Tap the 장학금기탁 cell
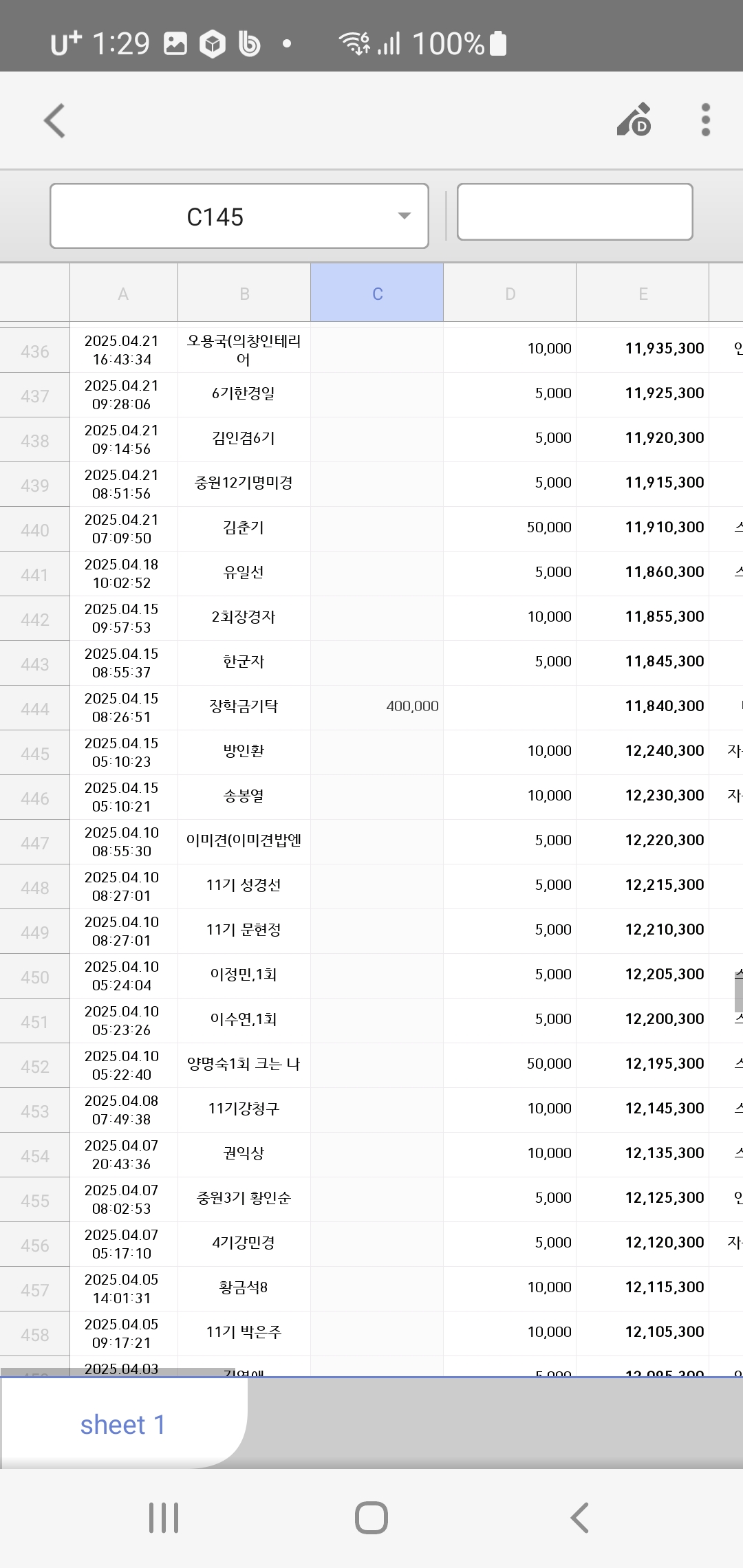 coord(244,706)
